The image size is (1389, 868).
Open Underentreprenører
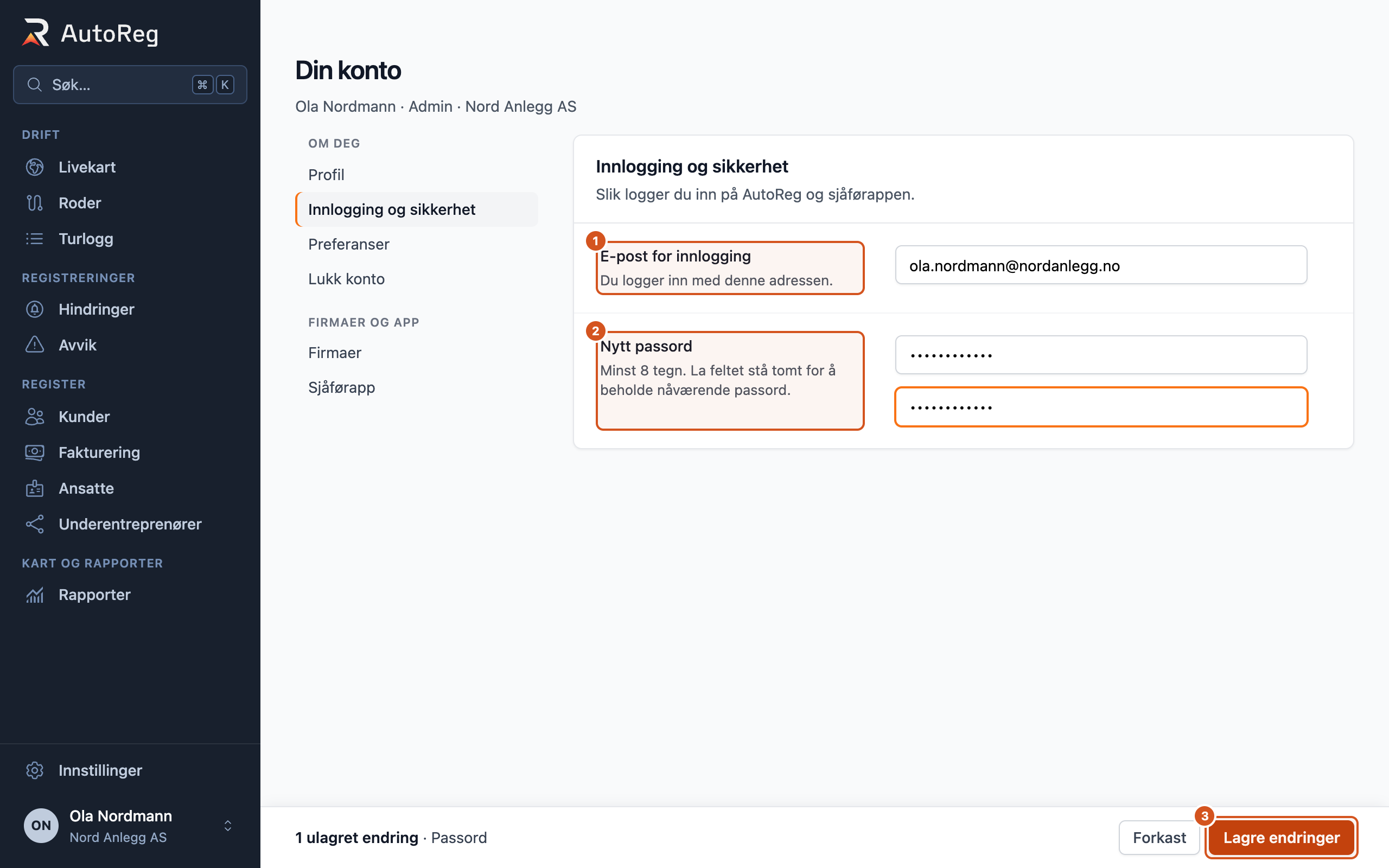pyautogui.click(x=130, y=524)
